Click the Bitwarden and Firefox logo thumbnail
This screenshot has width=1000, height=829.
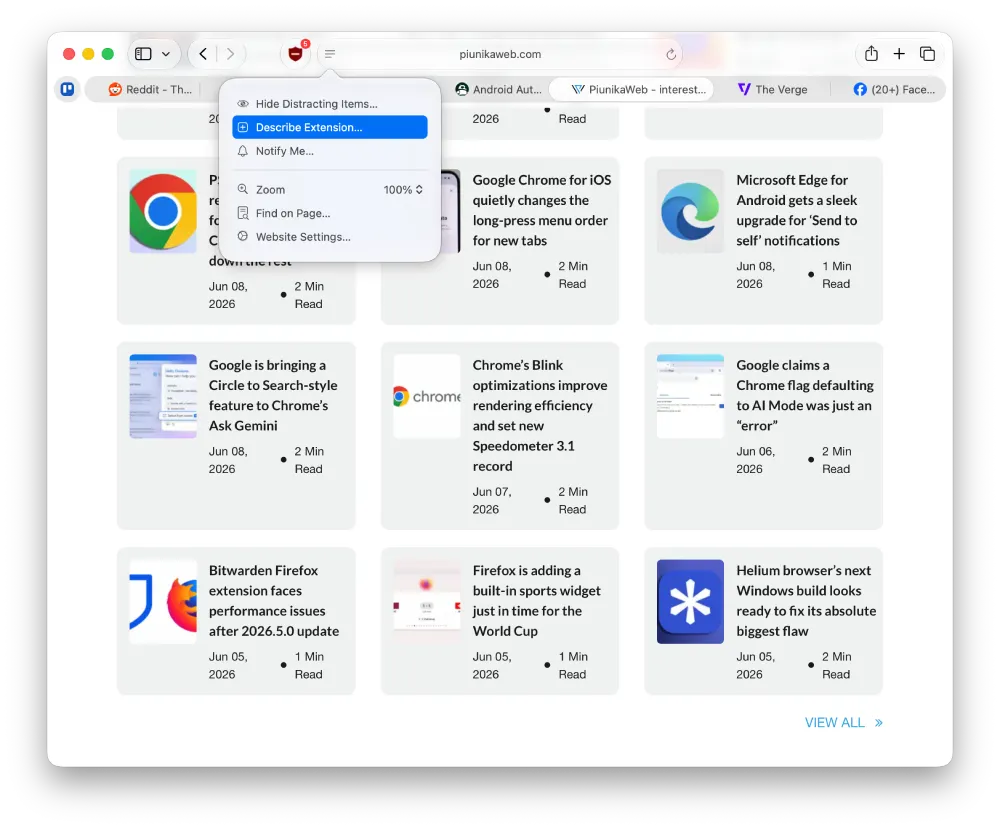click(163, 601)
